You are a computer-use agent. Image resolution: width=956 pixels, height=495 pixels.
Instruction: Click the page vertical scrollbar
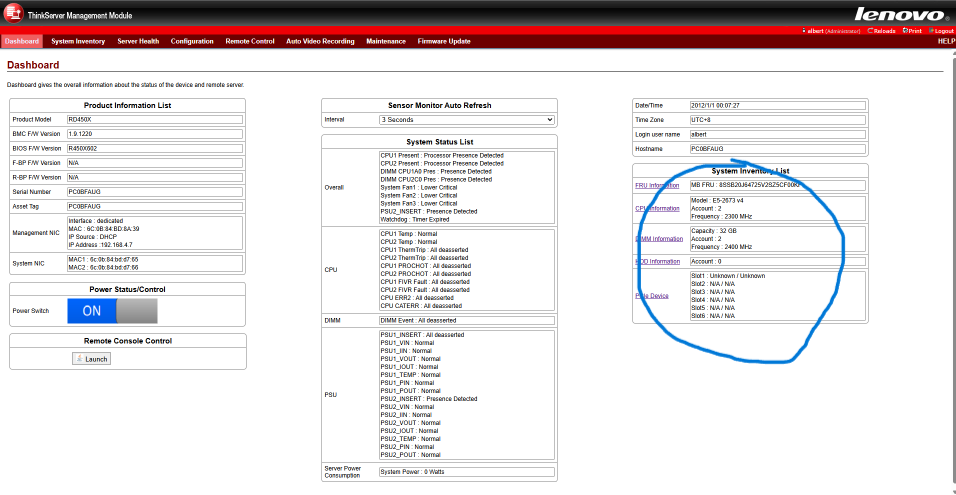[952, 274]
